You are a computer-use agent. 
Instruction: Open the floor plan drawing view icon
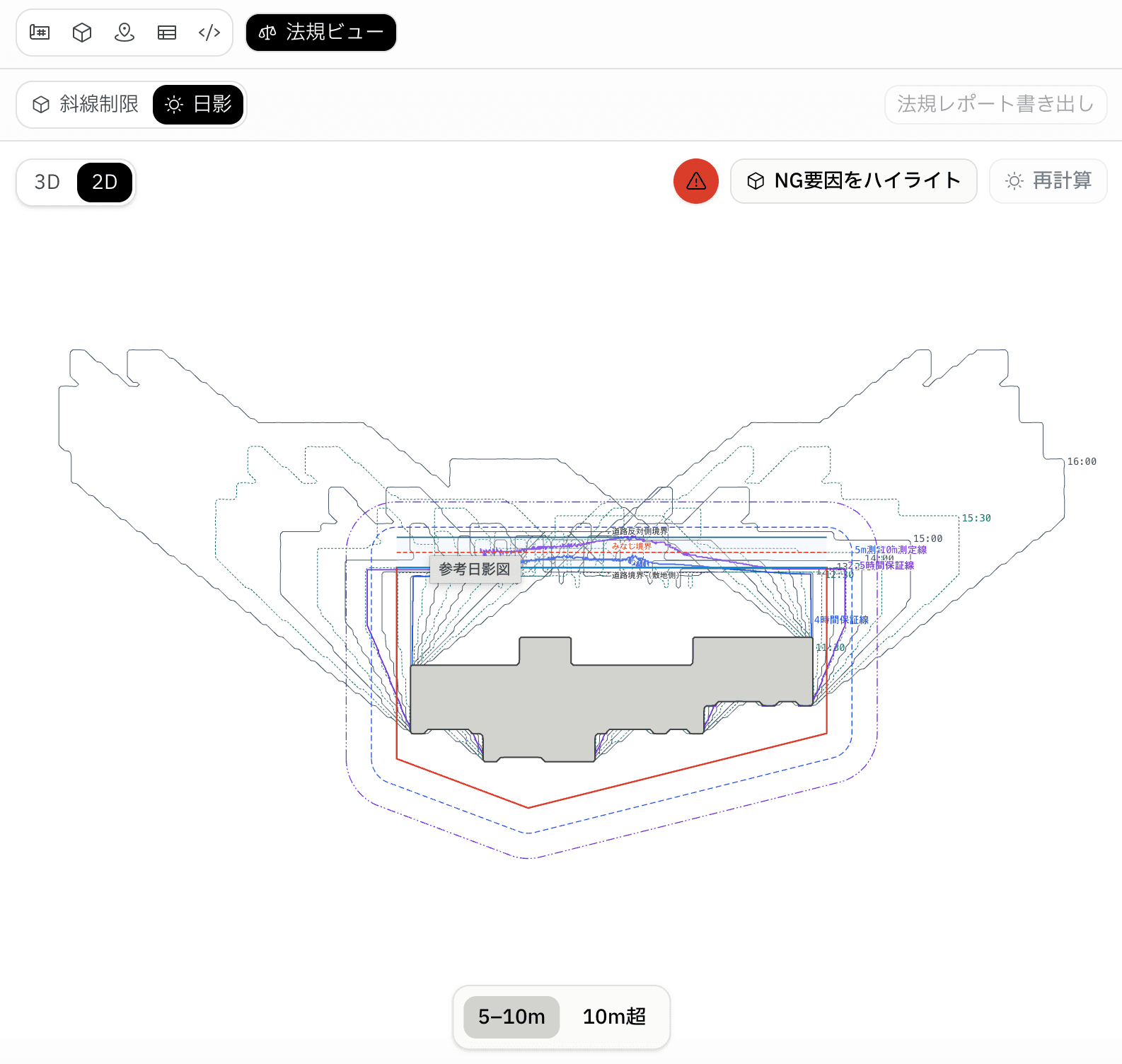click(x=40, y=33)
